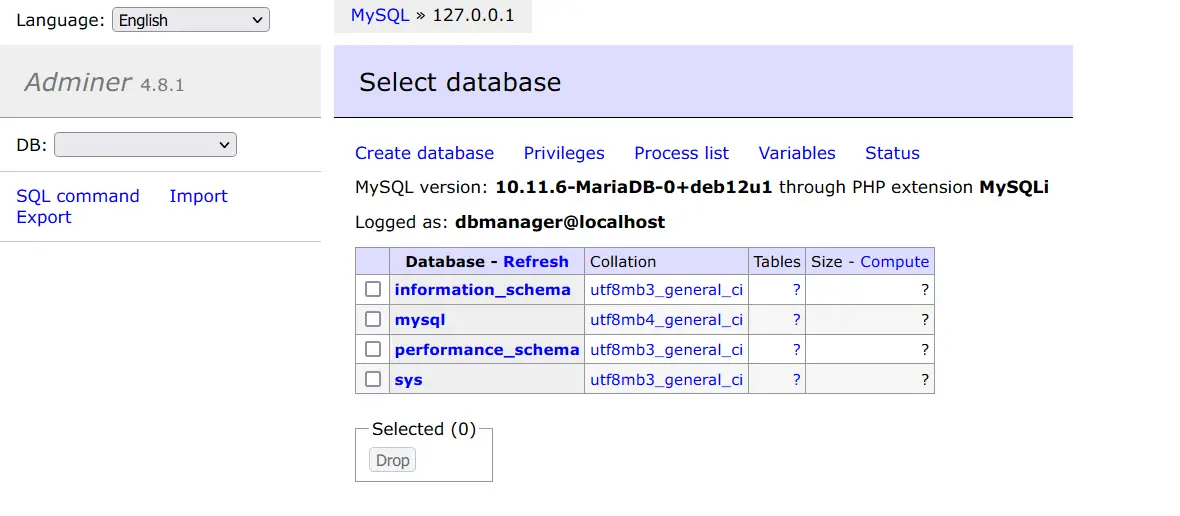
Task: Open the Create database link
Action: point(424,153)
